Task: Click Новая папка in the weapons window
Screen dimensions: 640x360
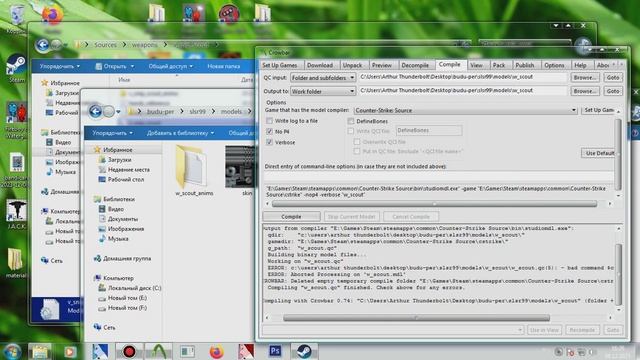Action: coord(223,66)
